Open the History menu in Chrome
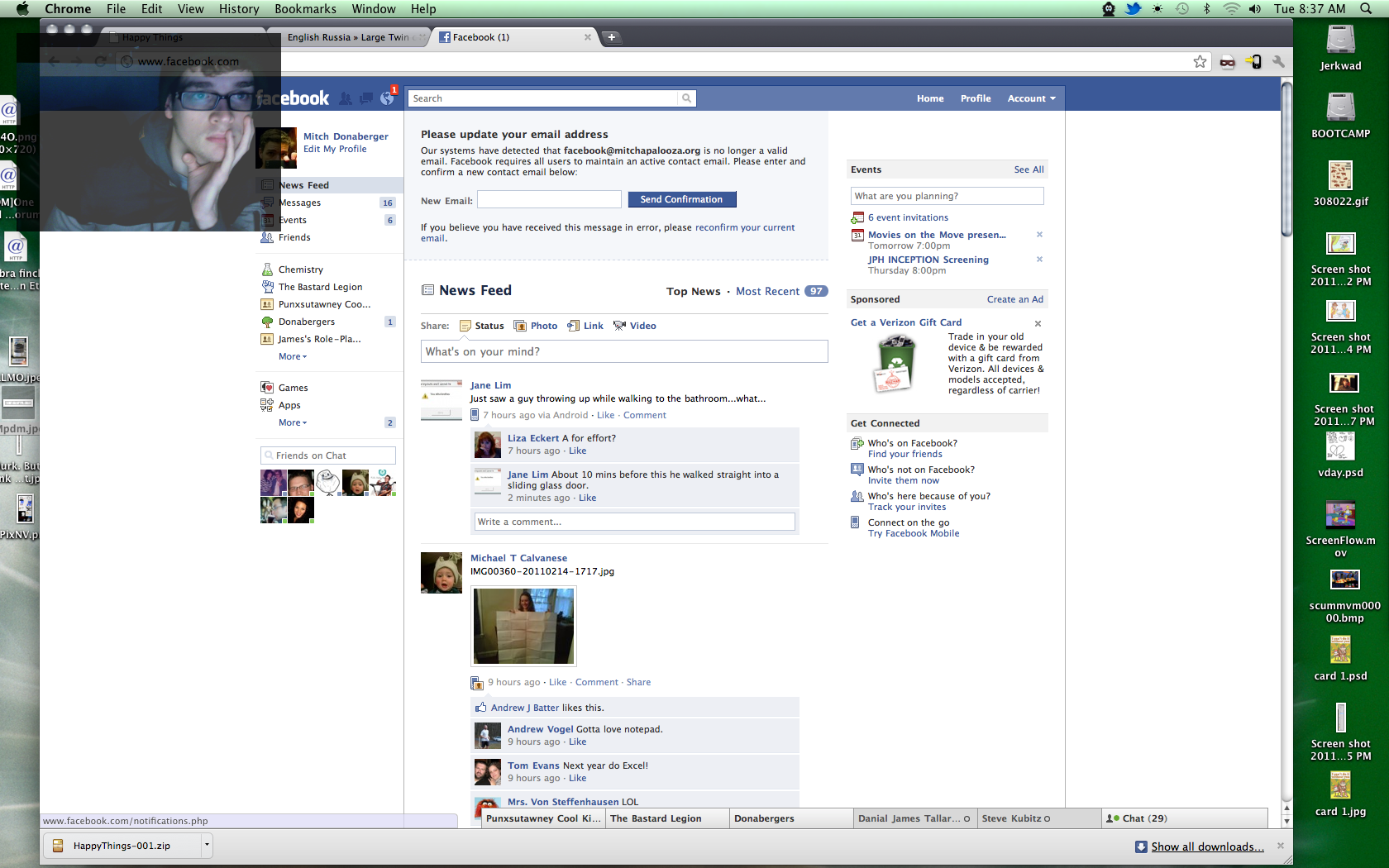Viewport: 1389px width, 868px height. pos(239,9)
